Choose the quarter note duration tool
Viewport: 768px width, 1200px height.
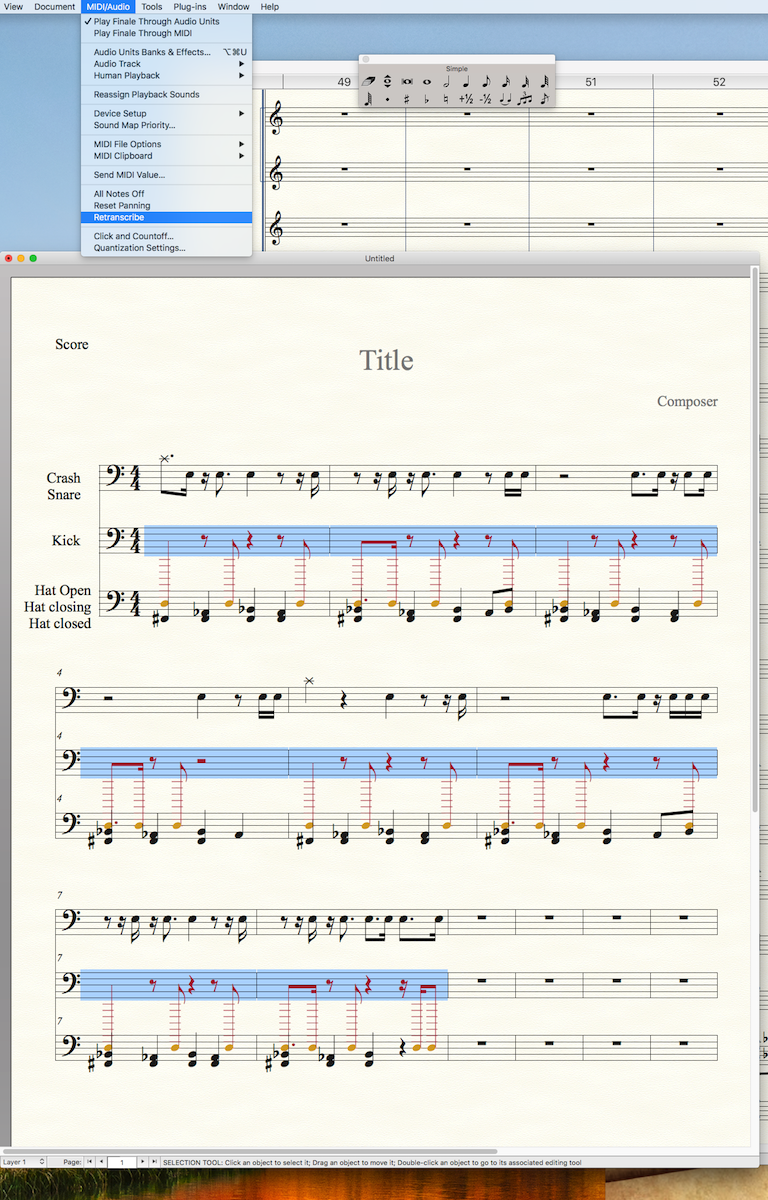[466, 82]
